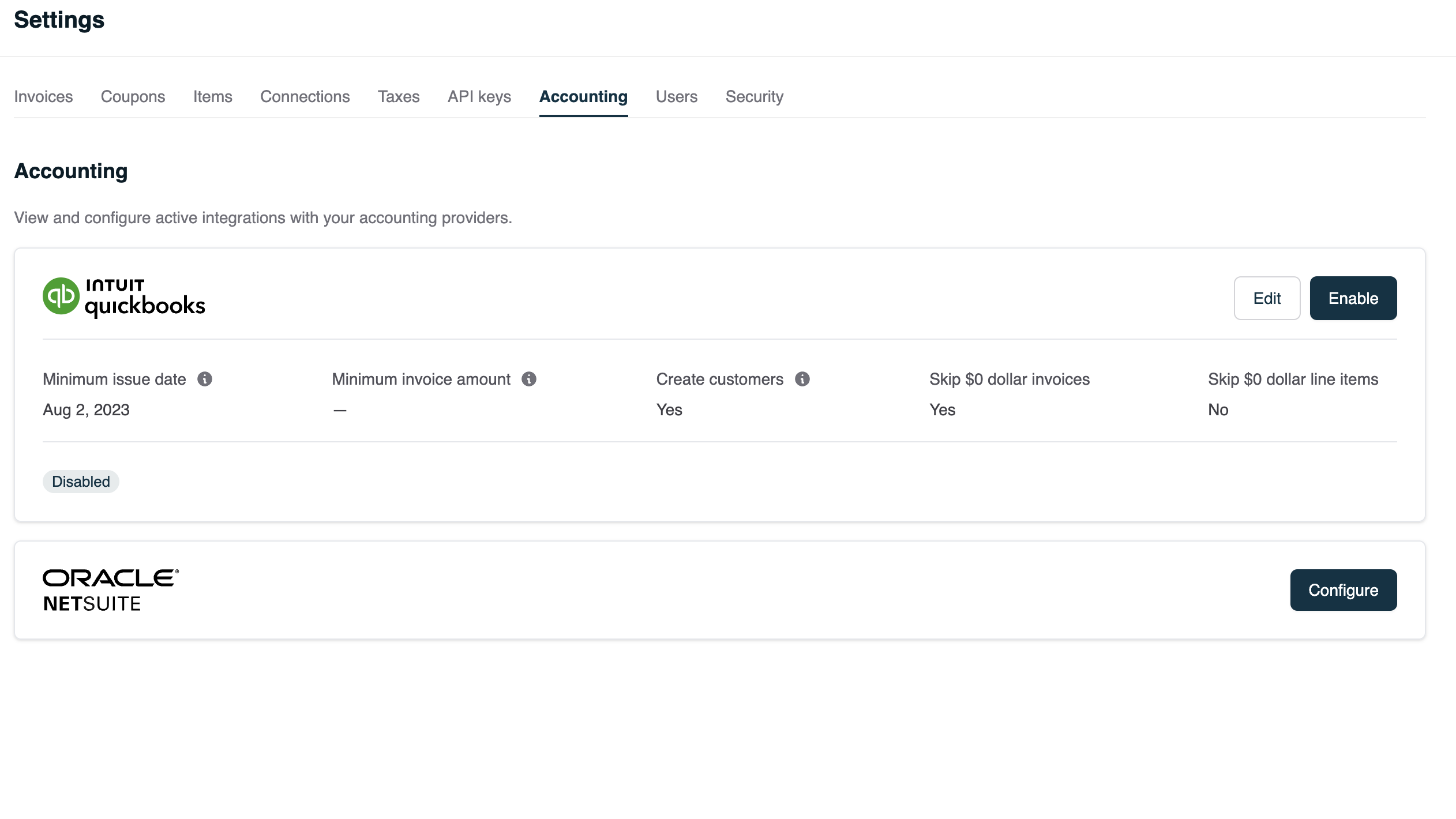The width and height of the screenshot is (1456, 819).
Task: Click the 'Skip $0 dollar line items' label
Action: 1293,379
